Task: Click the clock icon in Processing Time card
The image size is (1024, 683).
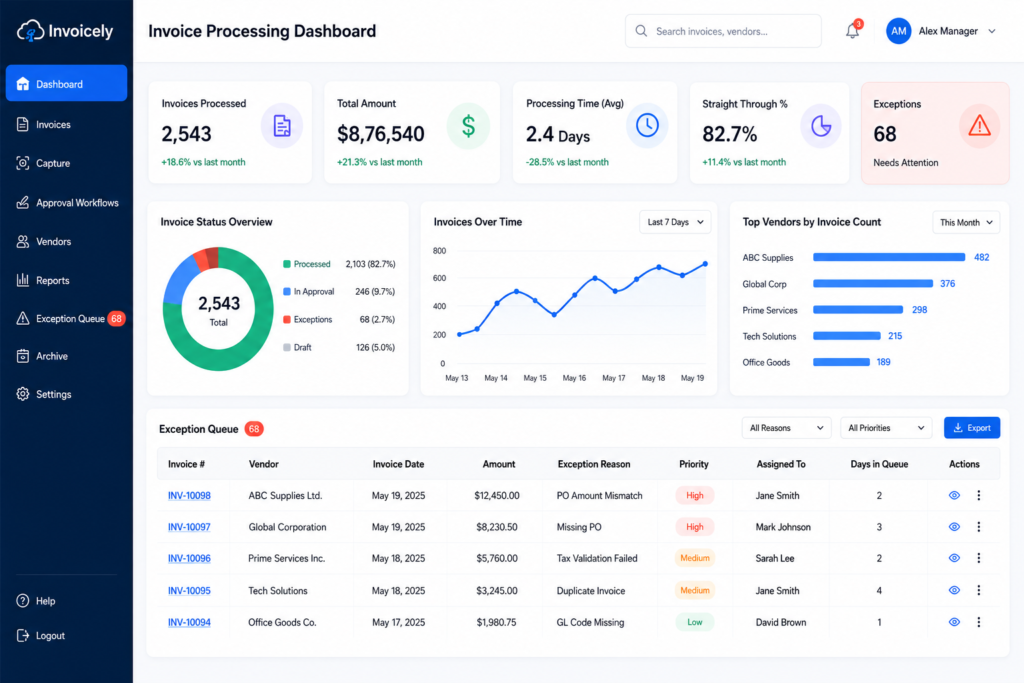Action: 647,125
